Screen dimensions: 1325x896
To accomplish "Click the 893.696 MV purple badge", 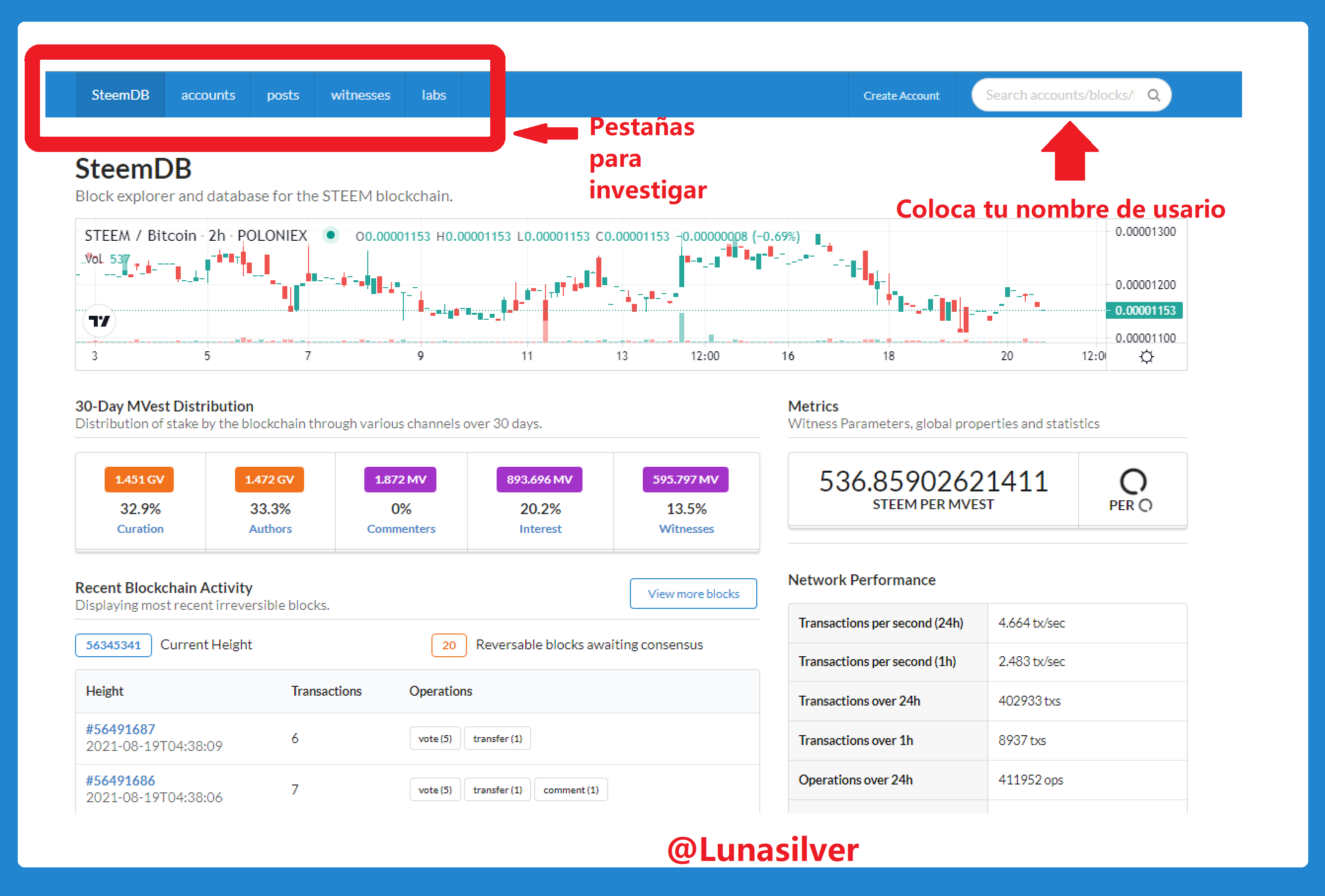I will pos(540,480).
